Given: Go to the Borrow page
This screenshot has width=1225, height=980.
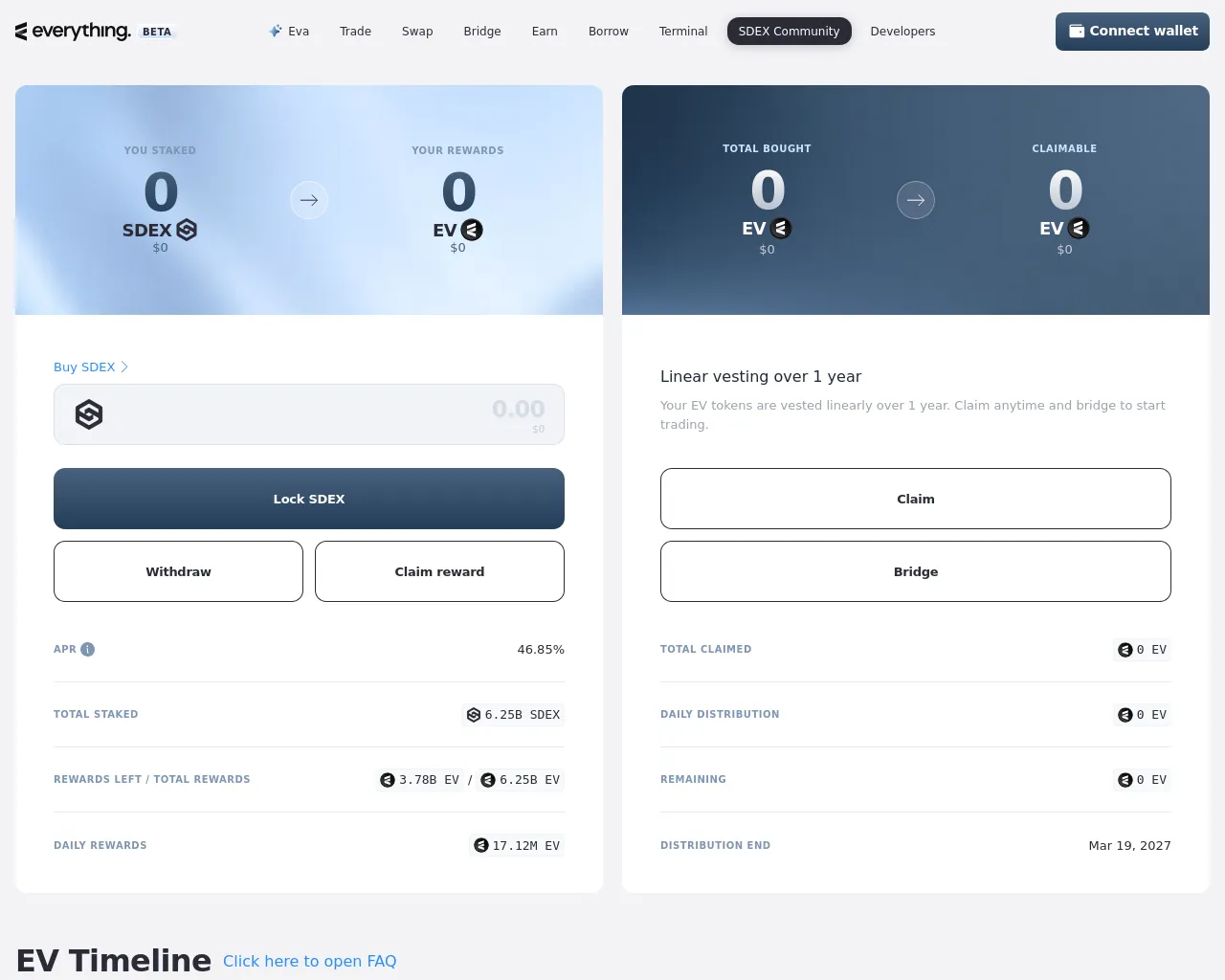Looking at the screenshot, I should point(609,31).
